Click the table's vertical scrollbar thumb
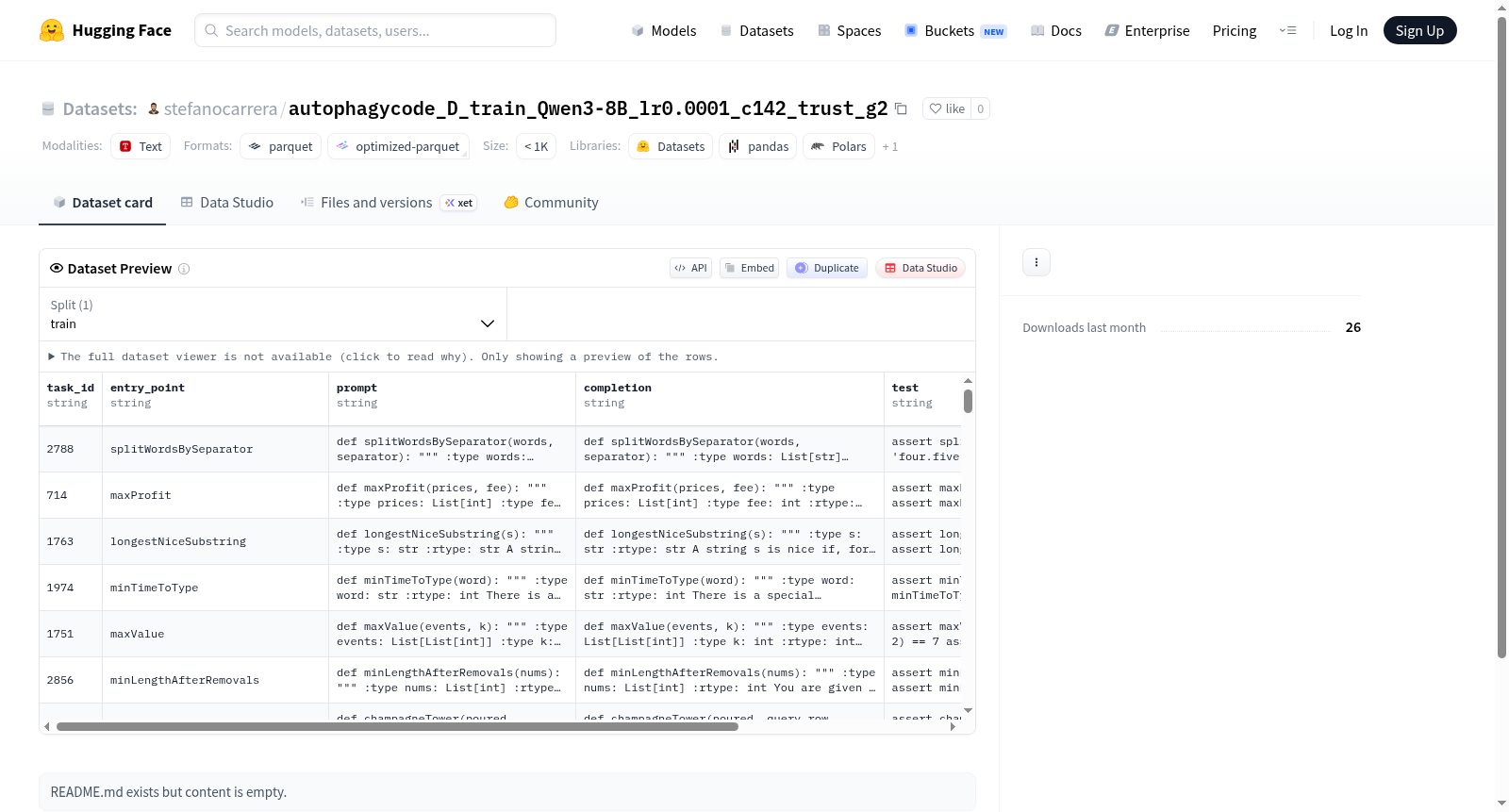 tap(968, 401)
